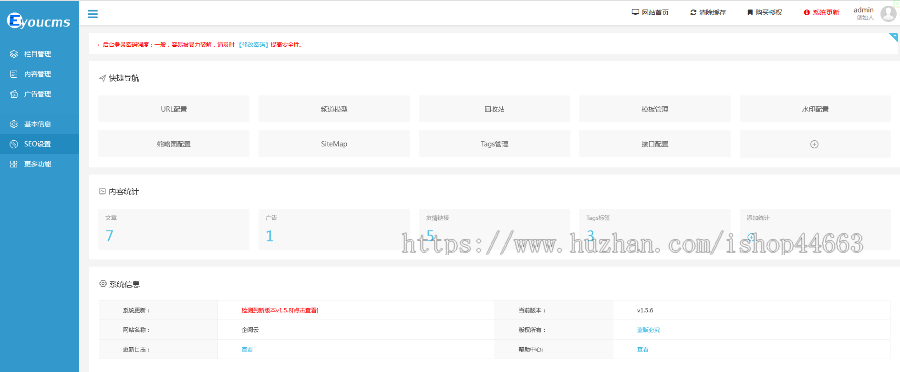900x372 pixels.
Task: Click the admin username text
Action: 863,10
